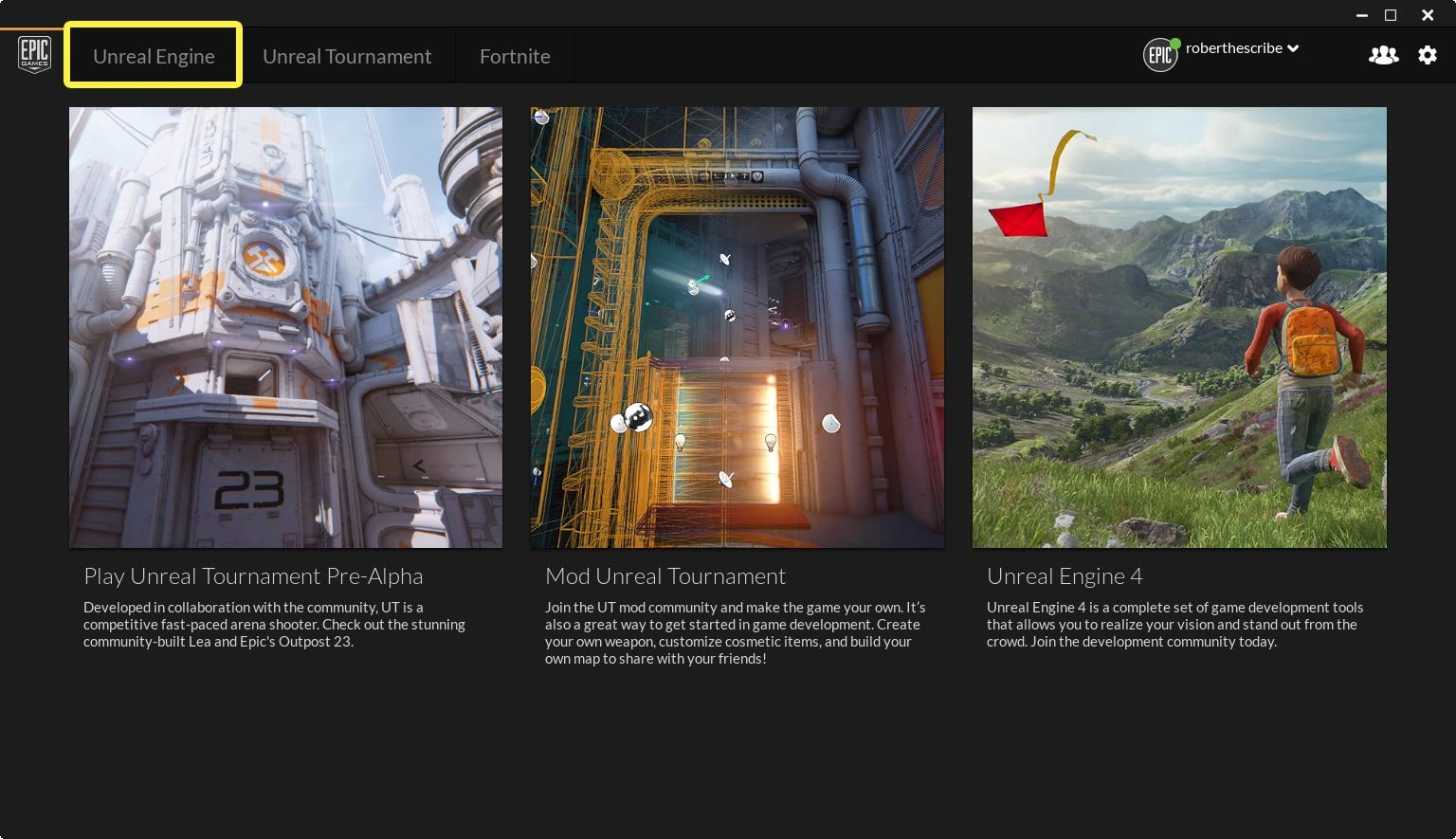Viewport: 1456px width, 839px height.
Task: Close the Epic Games launcher window
Action: pos(1428,15)
